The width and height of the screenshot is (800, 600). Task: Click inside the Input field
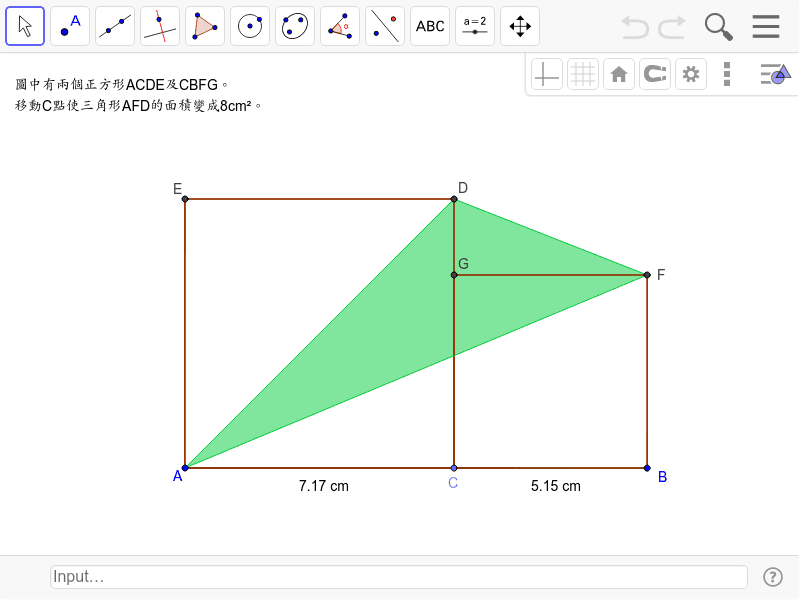click(x=398, y=576)
